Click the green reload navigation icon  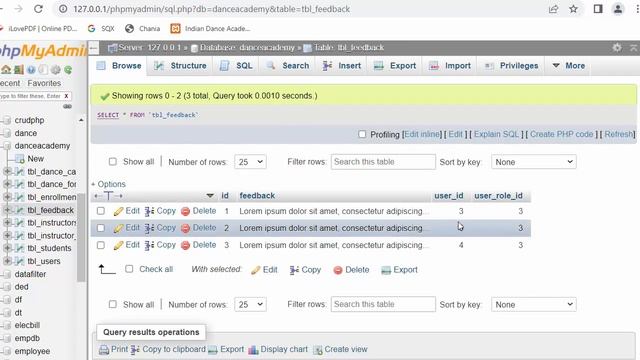coord(68,70)
